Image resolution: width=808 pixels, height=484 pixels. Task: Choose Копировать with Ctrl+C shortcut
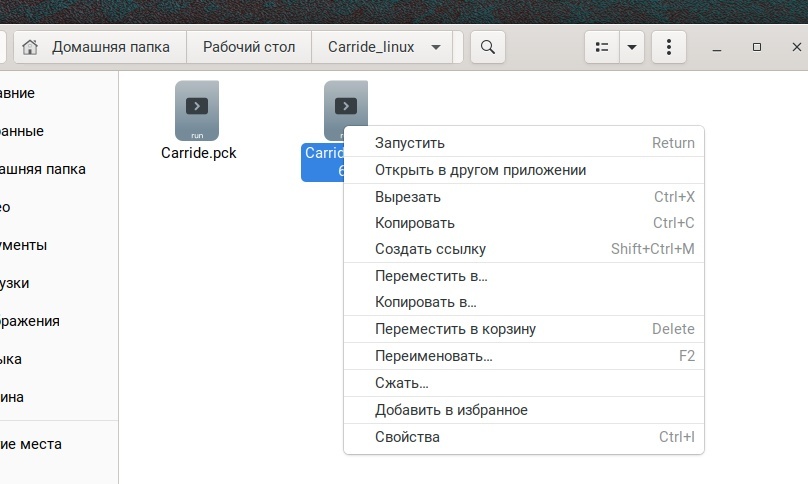tap(415, 223)
